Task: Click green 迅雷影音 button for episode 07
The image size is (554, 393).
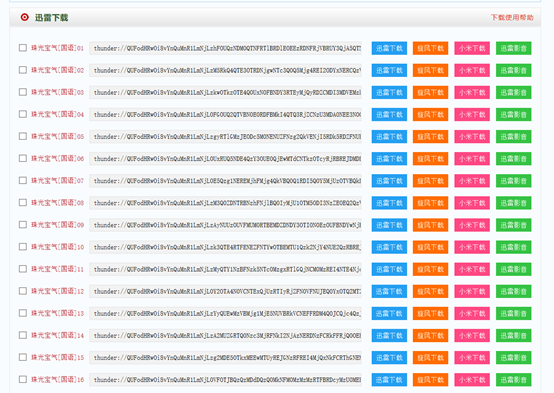Action: click(513, 181)
